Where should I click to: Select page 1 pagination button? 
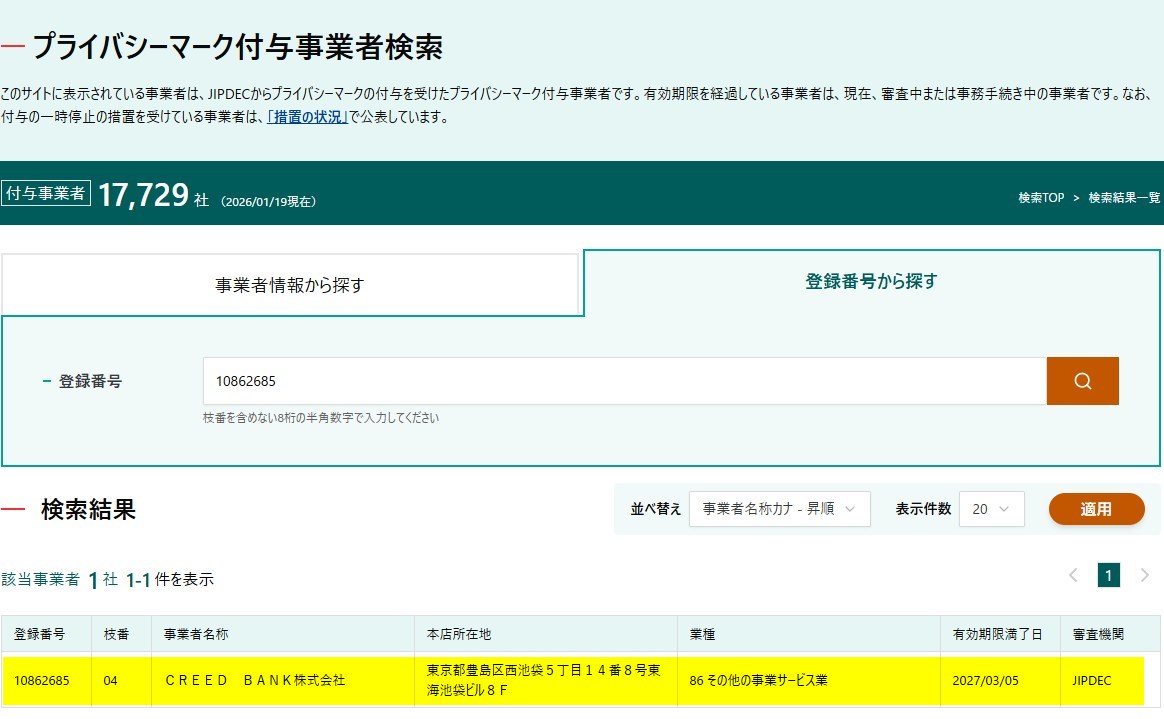(1108, 575)
